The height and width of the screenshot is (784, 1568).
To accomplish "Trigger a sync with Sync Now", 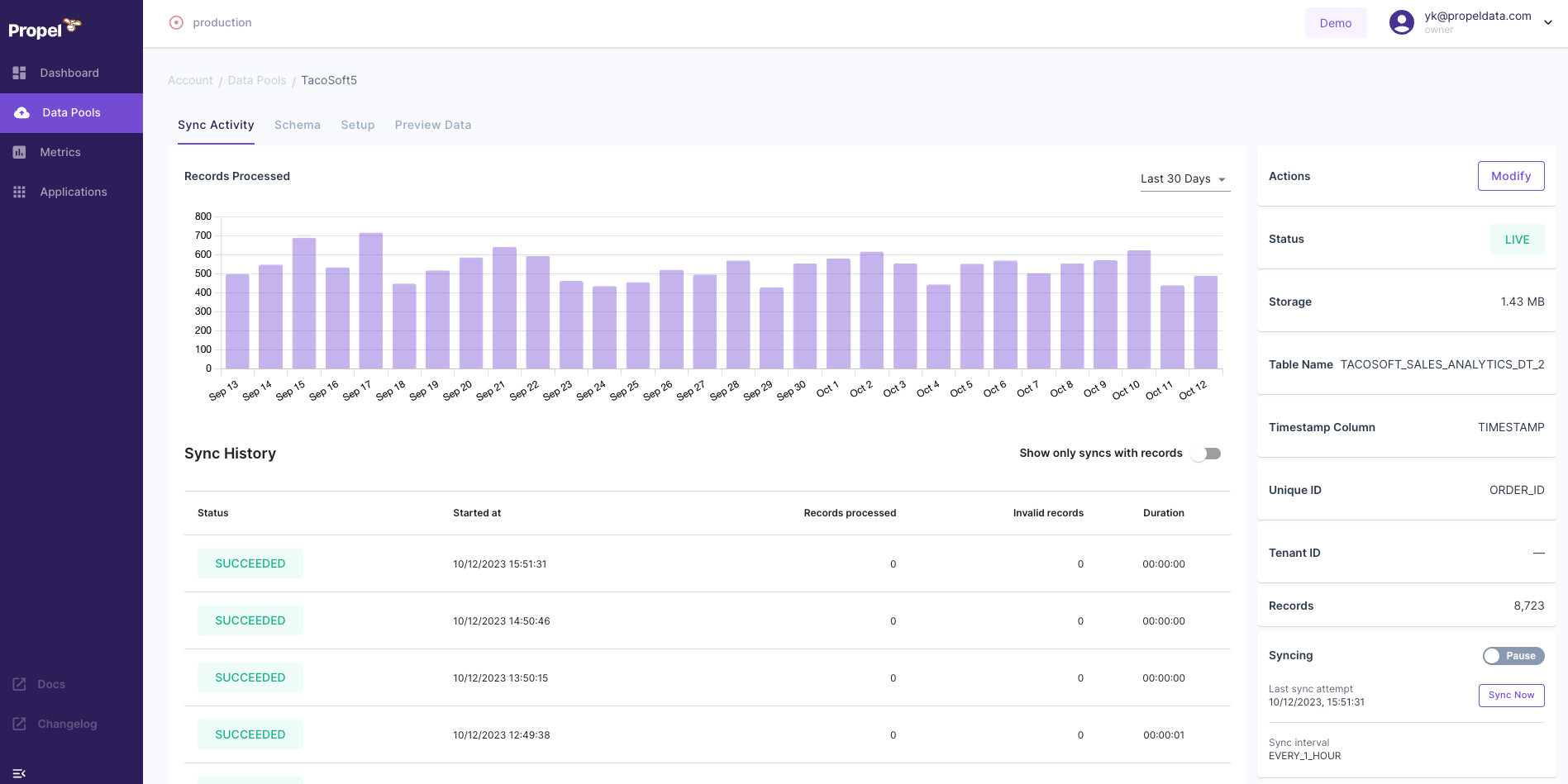I will click(1511, 695).
